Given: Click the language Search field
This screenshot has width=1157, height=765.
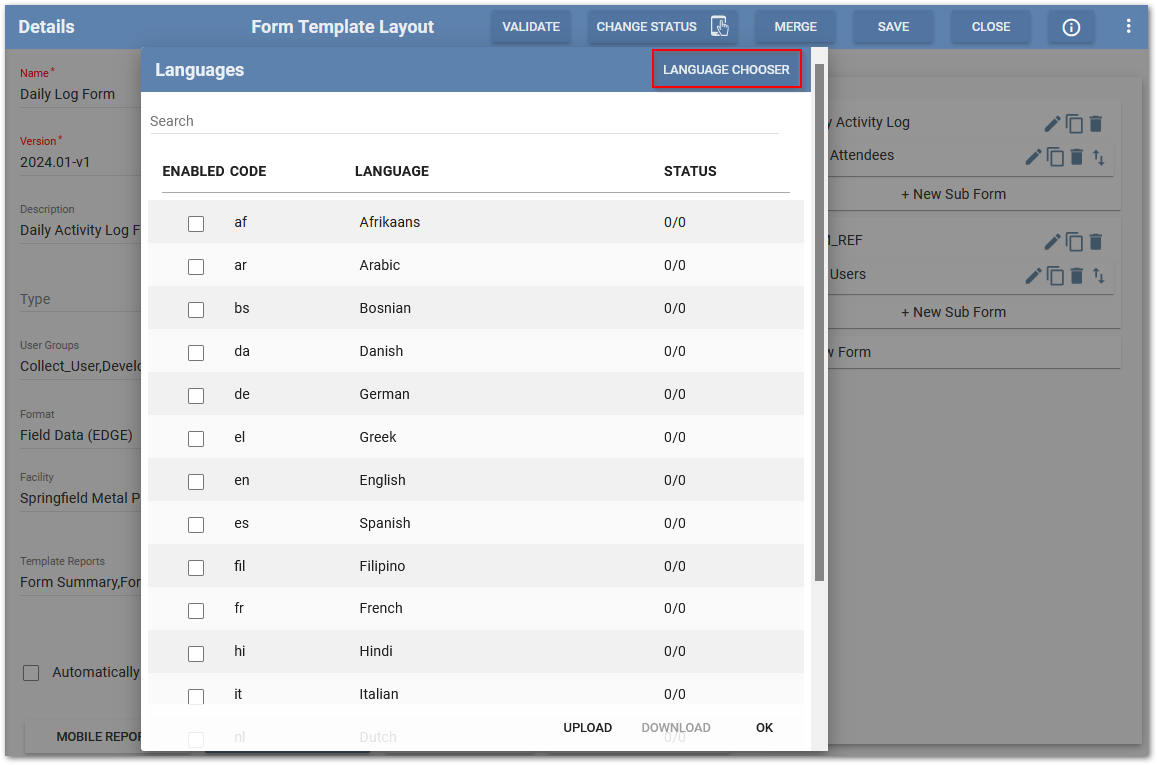Looking at the screenshot, I should coord(400,120).
